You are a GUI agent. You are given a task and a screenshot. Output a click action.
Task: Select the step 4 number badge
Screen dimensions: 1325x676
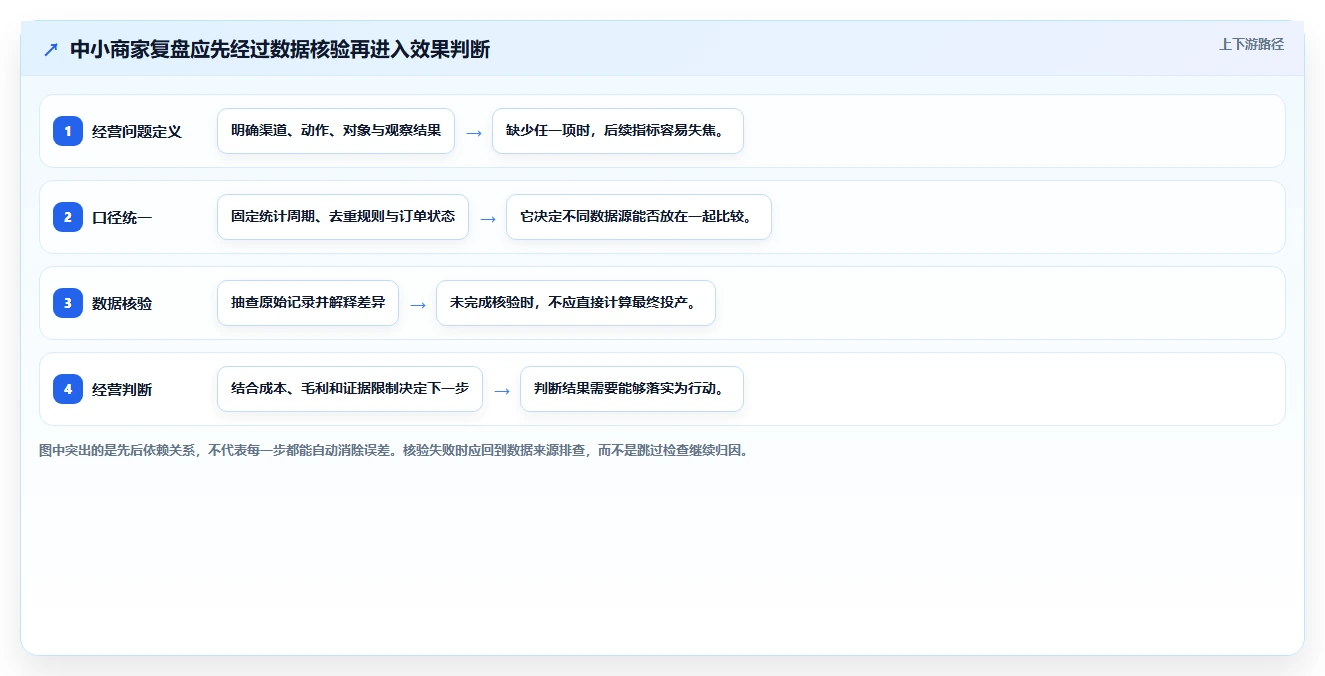[x=68, y=389]
